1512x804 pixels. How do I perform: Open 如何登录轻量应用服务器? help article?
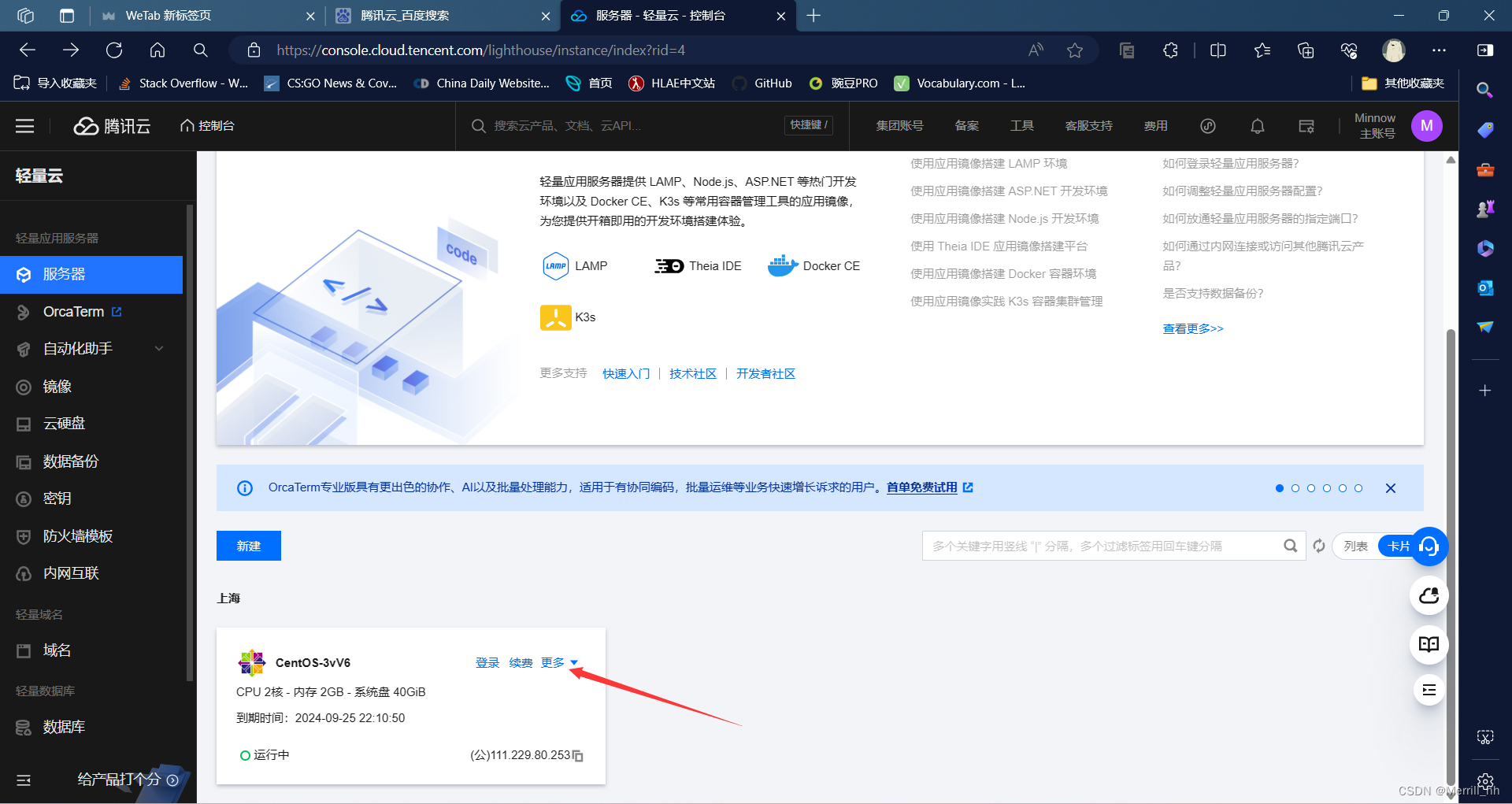click(1231, 164)
